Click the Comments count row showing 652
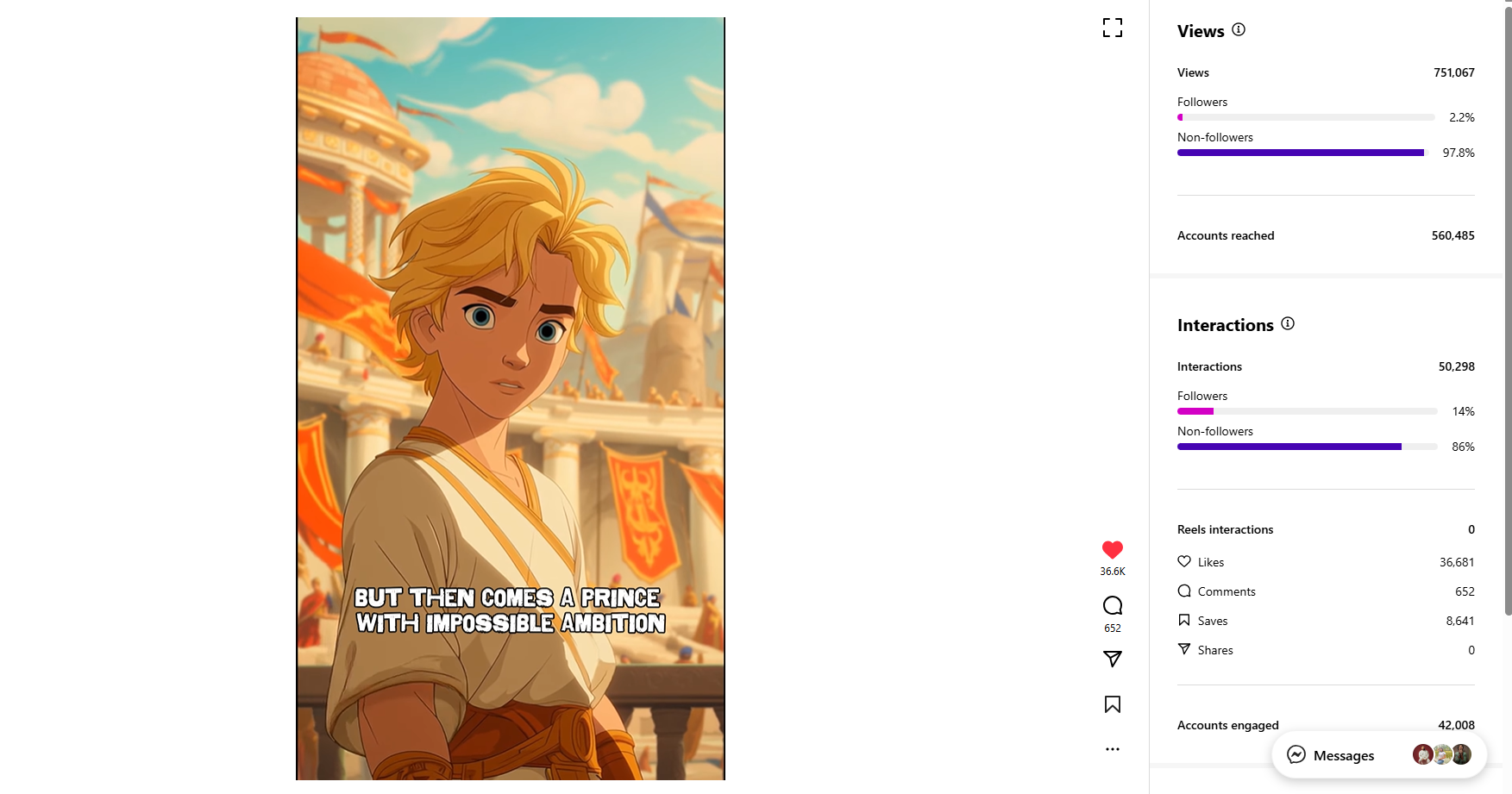 click(1326, 591)
